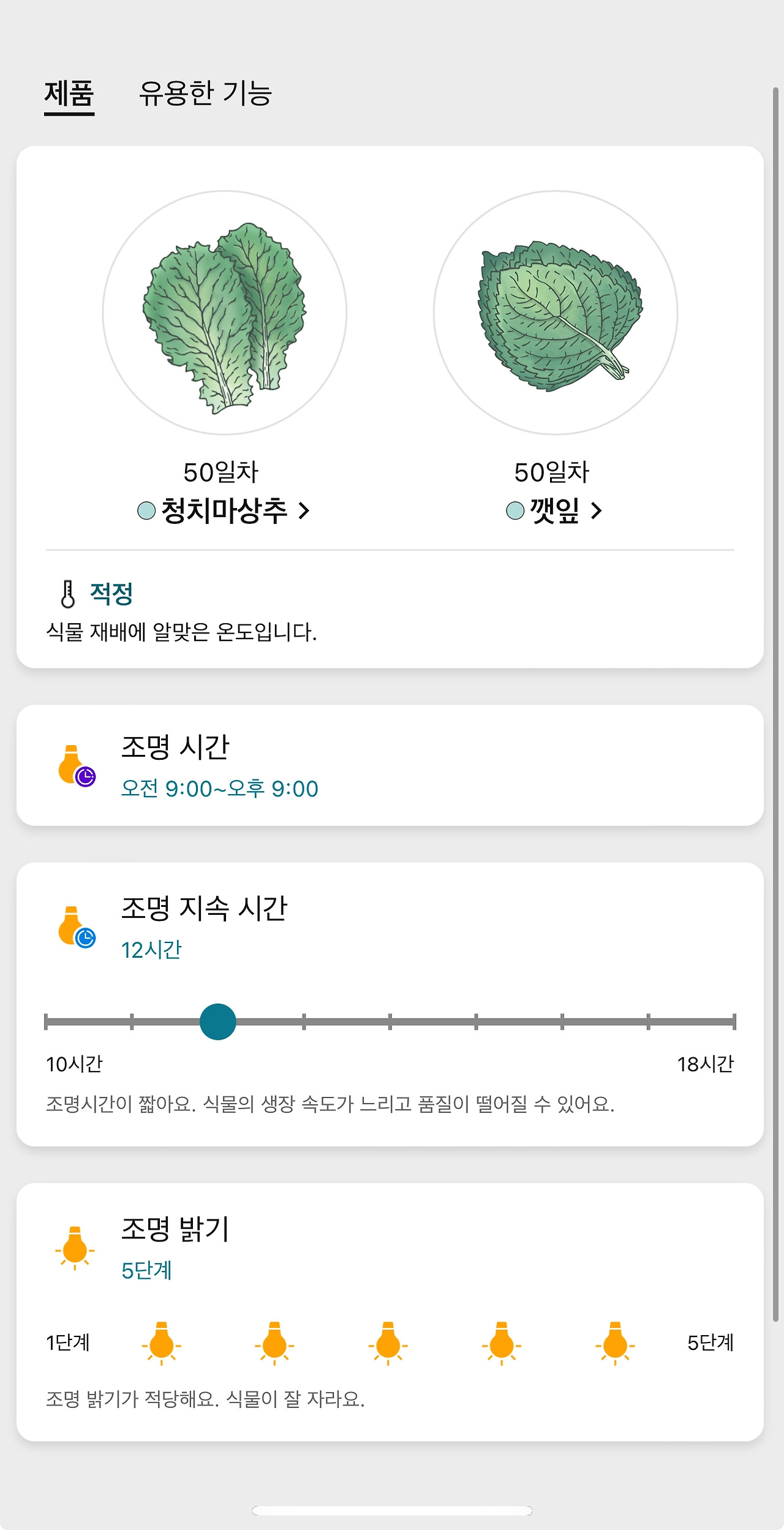The image size is (784, 1530).
Task: Set brightness to the second bulb level
Action: coord(274,1343)
